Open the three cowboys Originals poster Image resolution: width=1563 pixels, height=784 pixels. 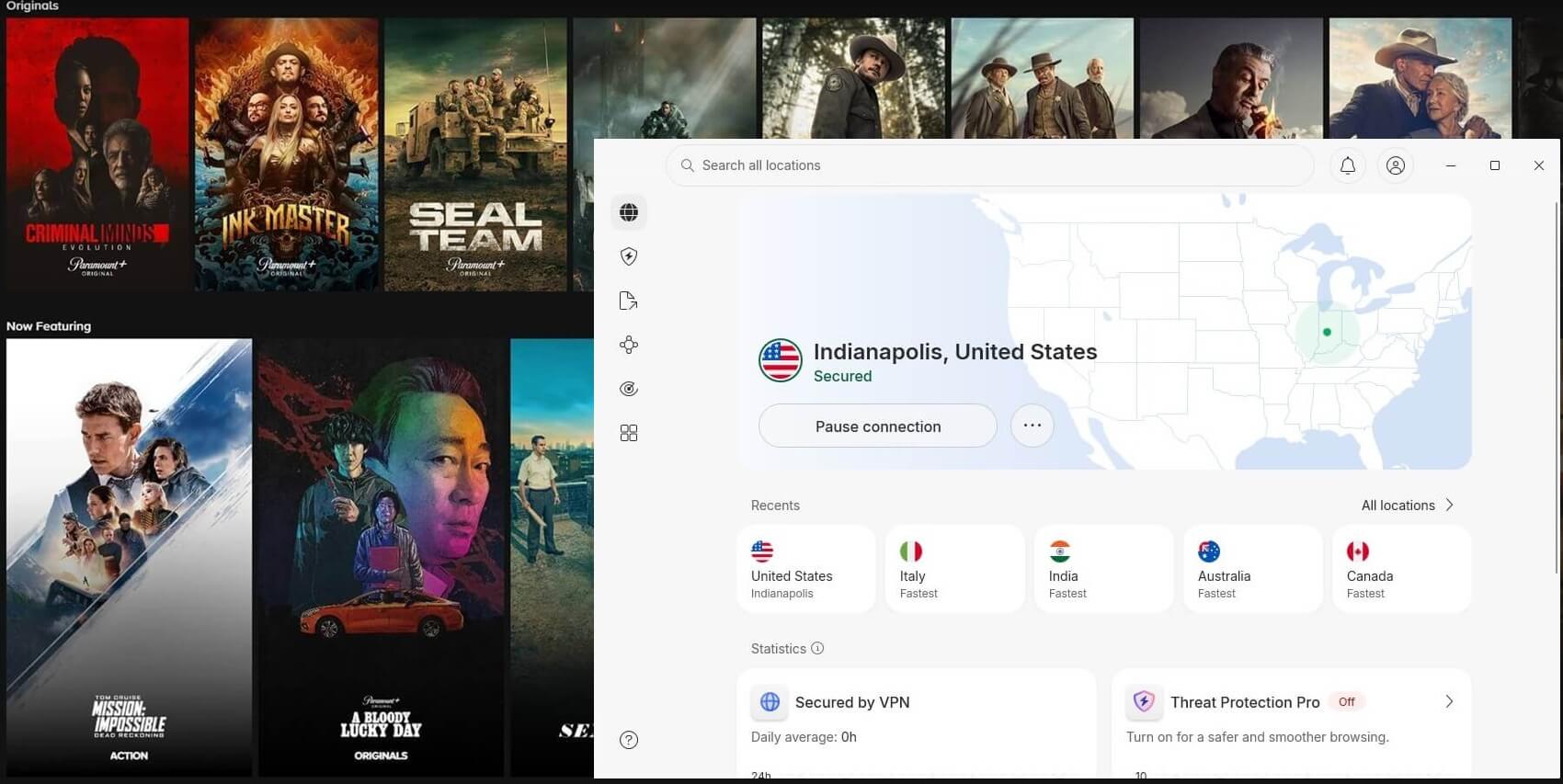tap(1043, 78)
